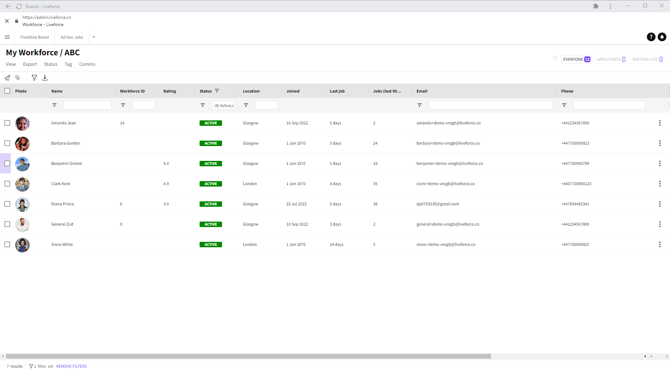Show the WAITING LIST
The image size is (670, 372).
(647, 59)
